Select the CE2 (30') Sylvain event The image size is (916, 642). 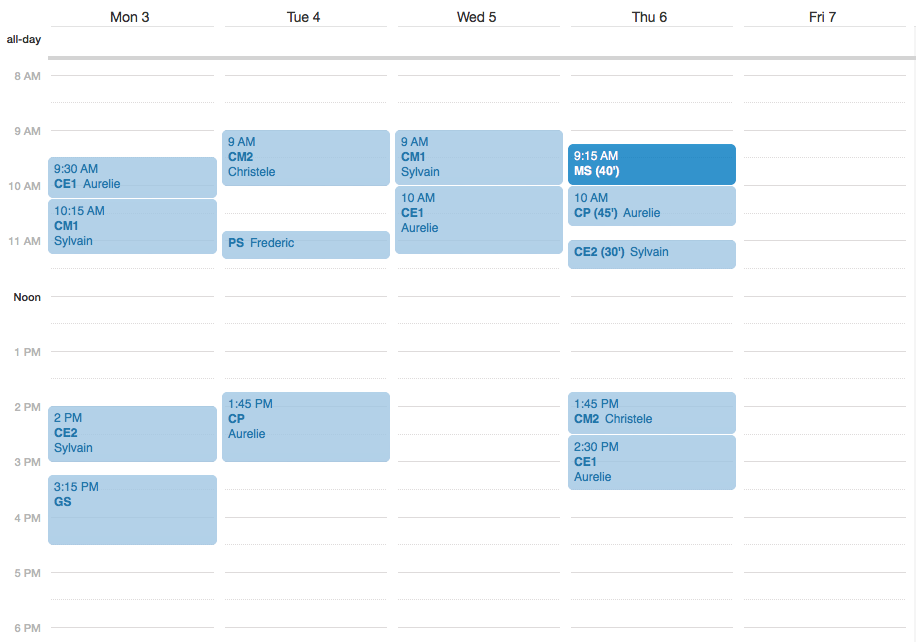click(x=651, y=254)
